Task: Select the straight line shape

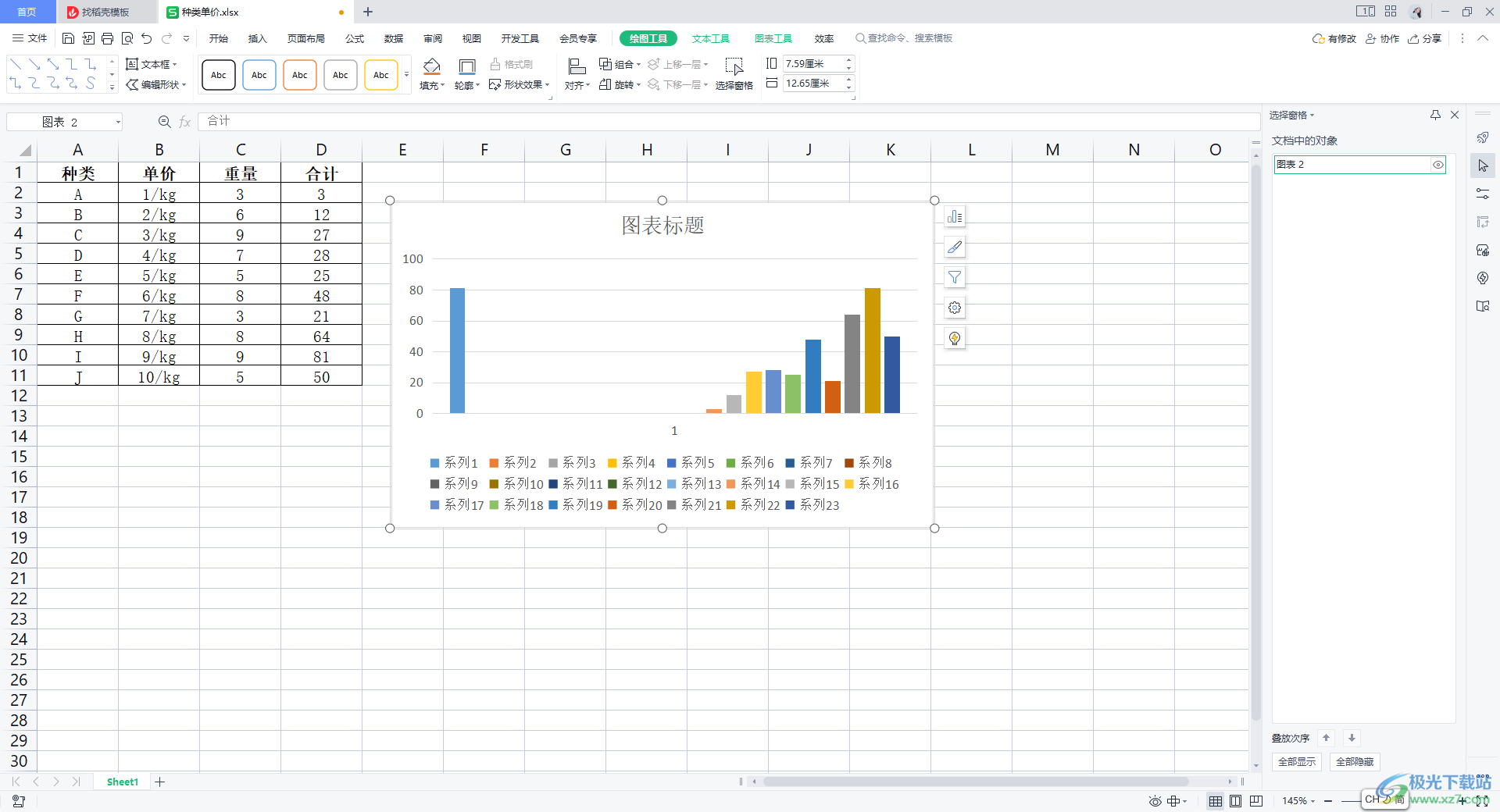Action: click(16, 64)
